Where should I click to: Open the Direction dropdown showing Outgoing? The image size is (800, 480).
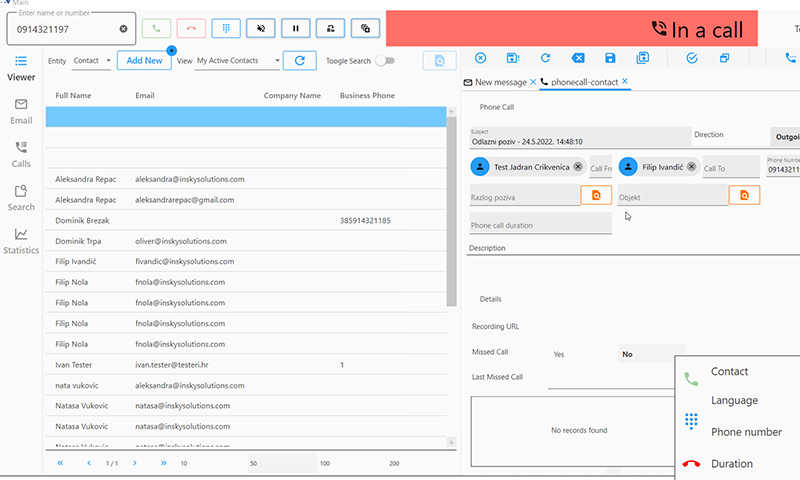point(785,136)
